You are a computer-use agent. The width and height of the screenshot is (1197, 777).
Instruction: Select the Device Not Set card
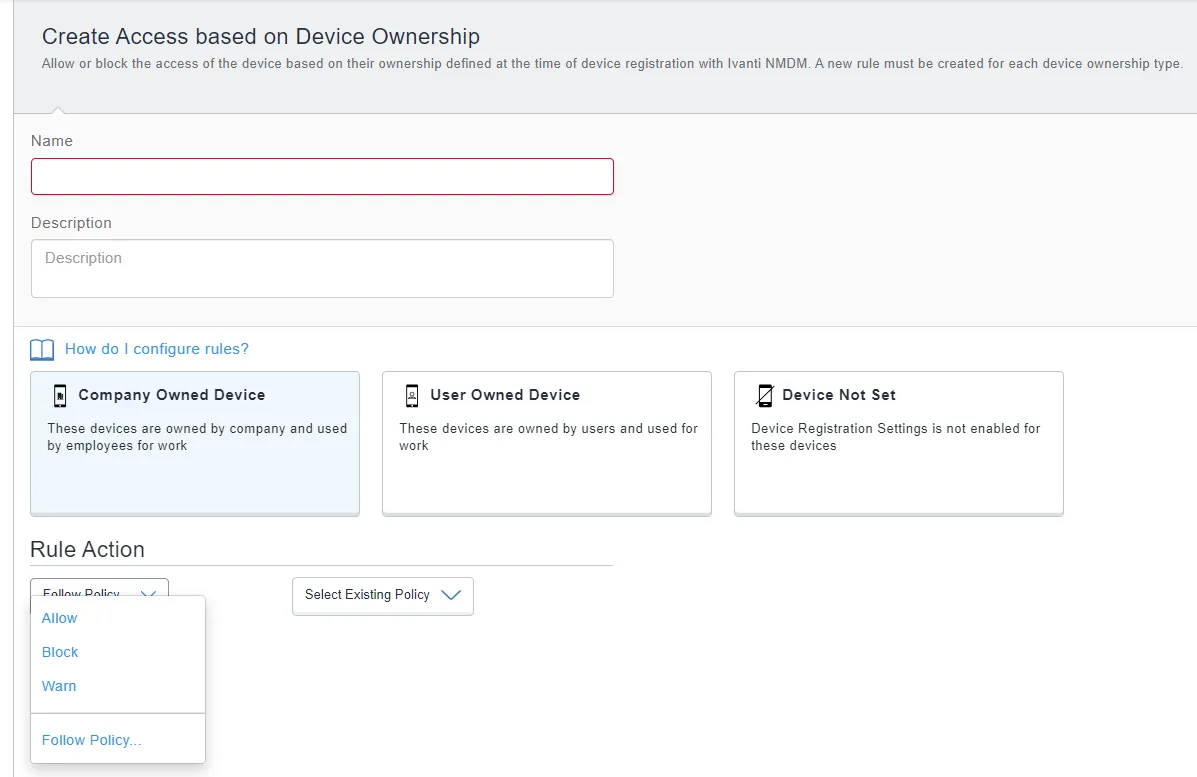tap(899, 443)
